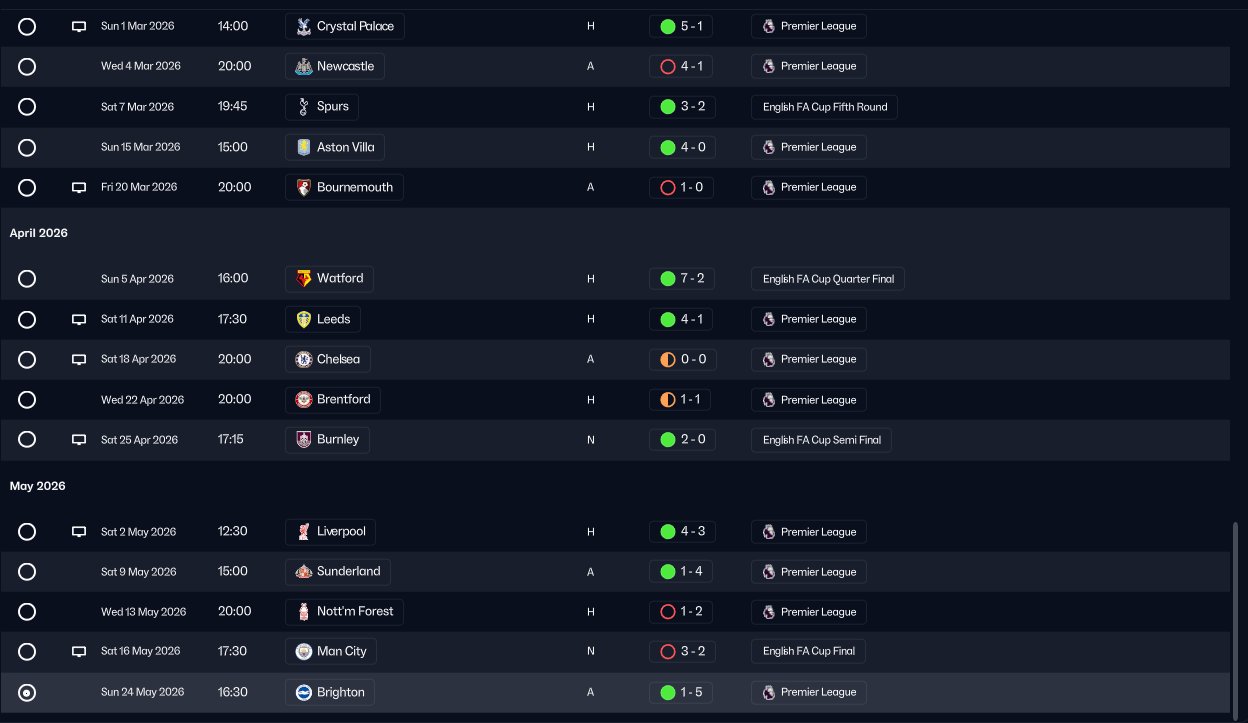Image resolution: width=1248 pixels, height=723 pixels.
Task: Click the Watford club crest icon
Action: (x=303, y=278)
